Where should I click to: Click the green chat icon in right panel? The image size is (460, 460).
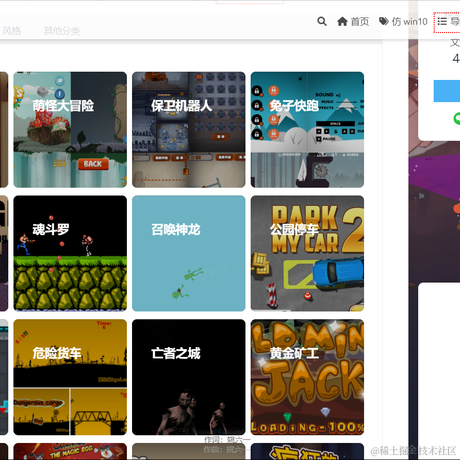457,119
